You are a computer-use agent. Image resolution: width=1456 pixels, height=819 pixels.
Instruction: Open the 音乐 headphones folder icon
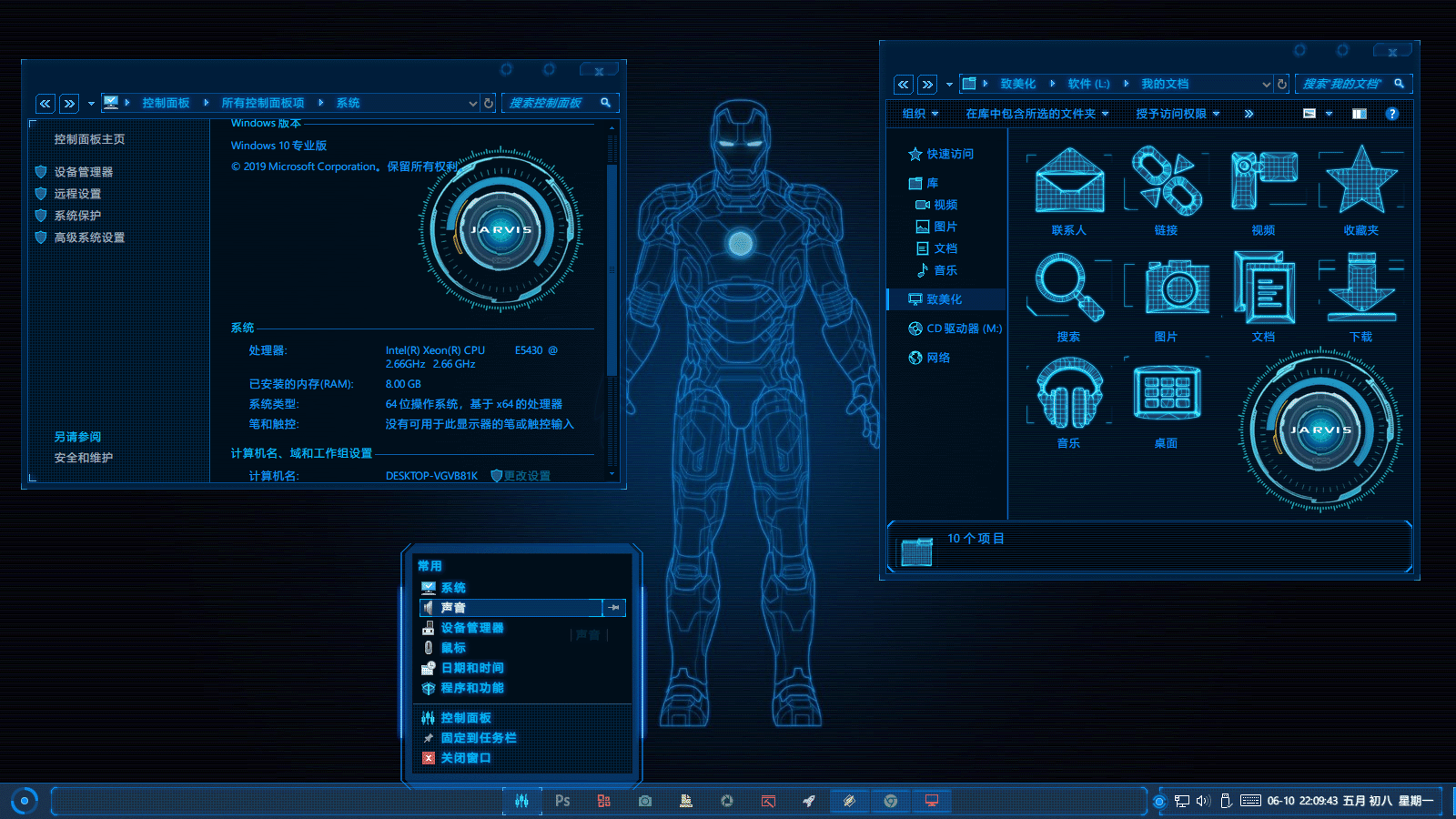click(1069, 394)
